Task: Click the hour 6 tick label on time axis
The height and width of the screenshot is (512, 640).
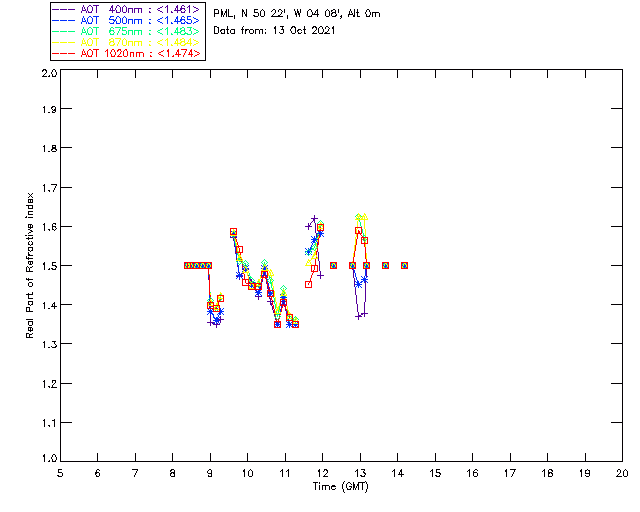Action: click(98, 473)
